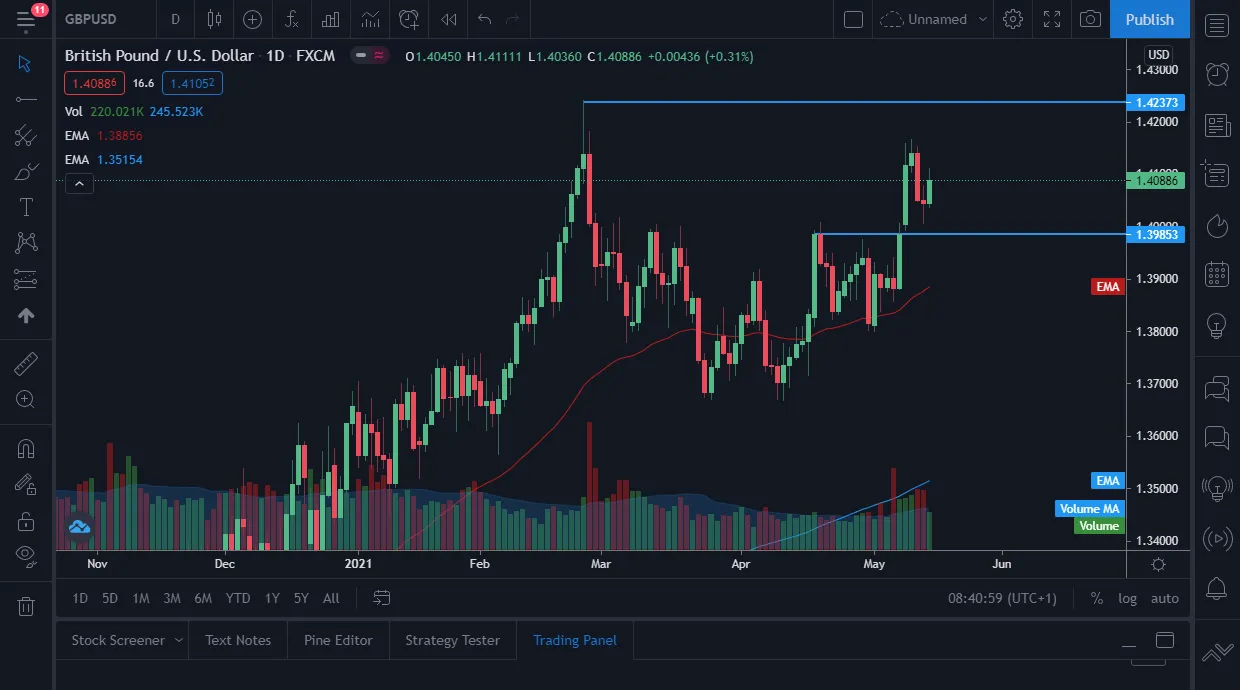Open the Strategy Tester tab

coord(452,640)
